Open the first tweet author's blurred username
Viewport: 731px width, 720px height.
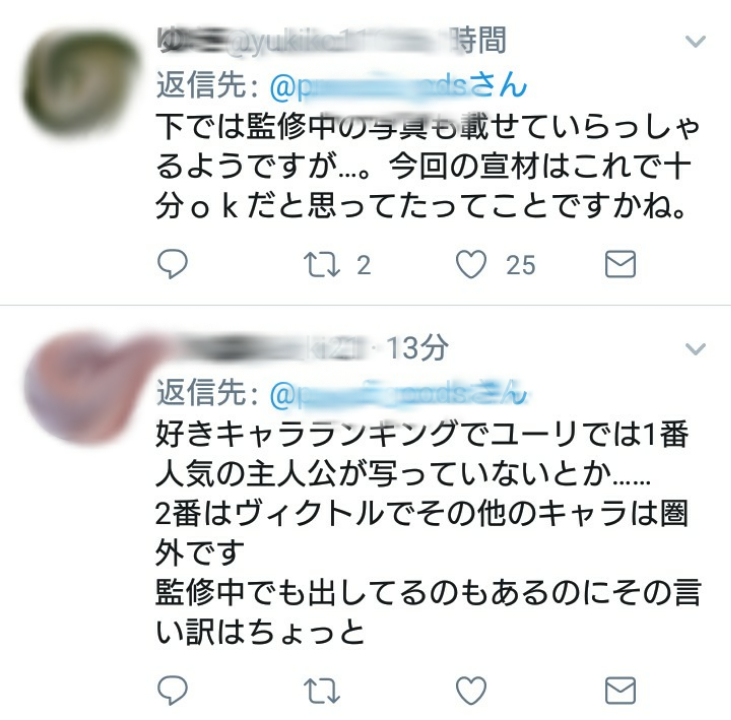[x=303, y=41]
